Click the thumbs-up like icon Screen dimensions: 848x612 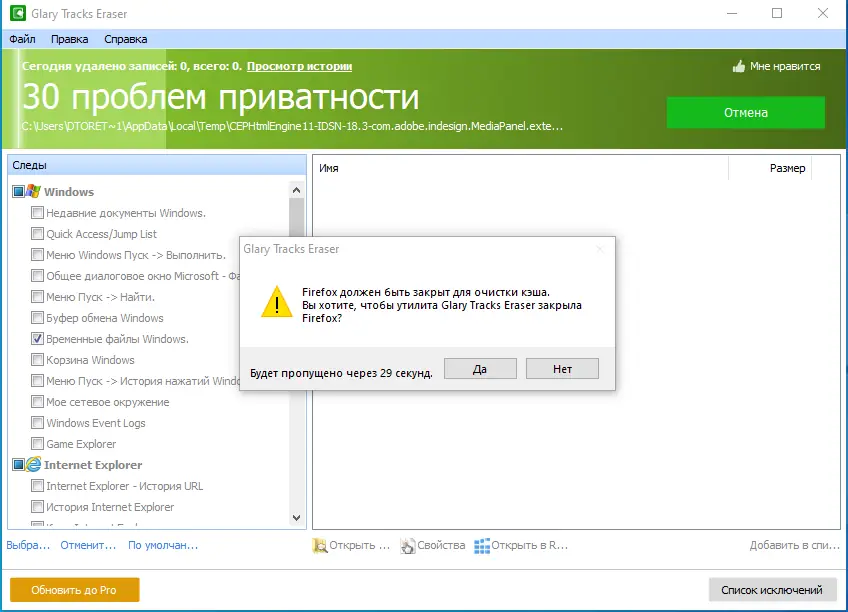tap(739, 66)
